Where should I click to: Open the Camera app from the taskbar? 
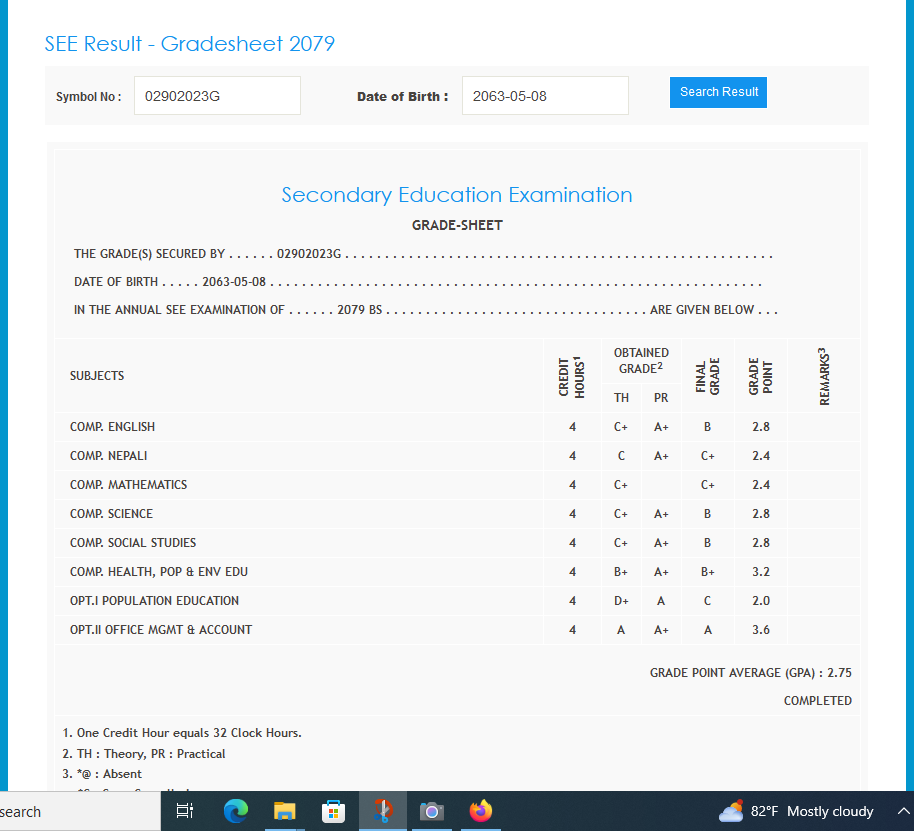[431, 811]
